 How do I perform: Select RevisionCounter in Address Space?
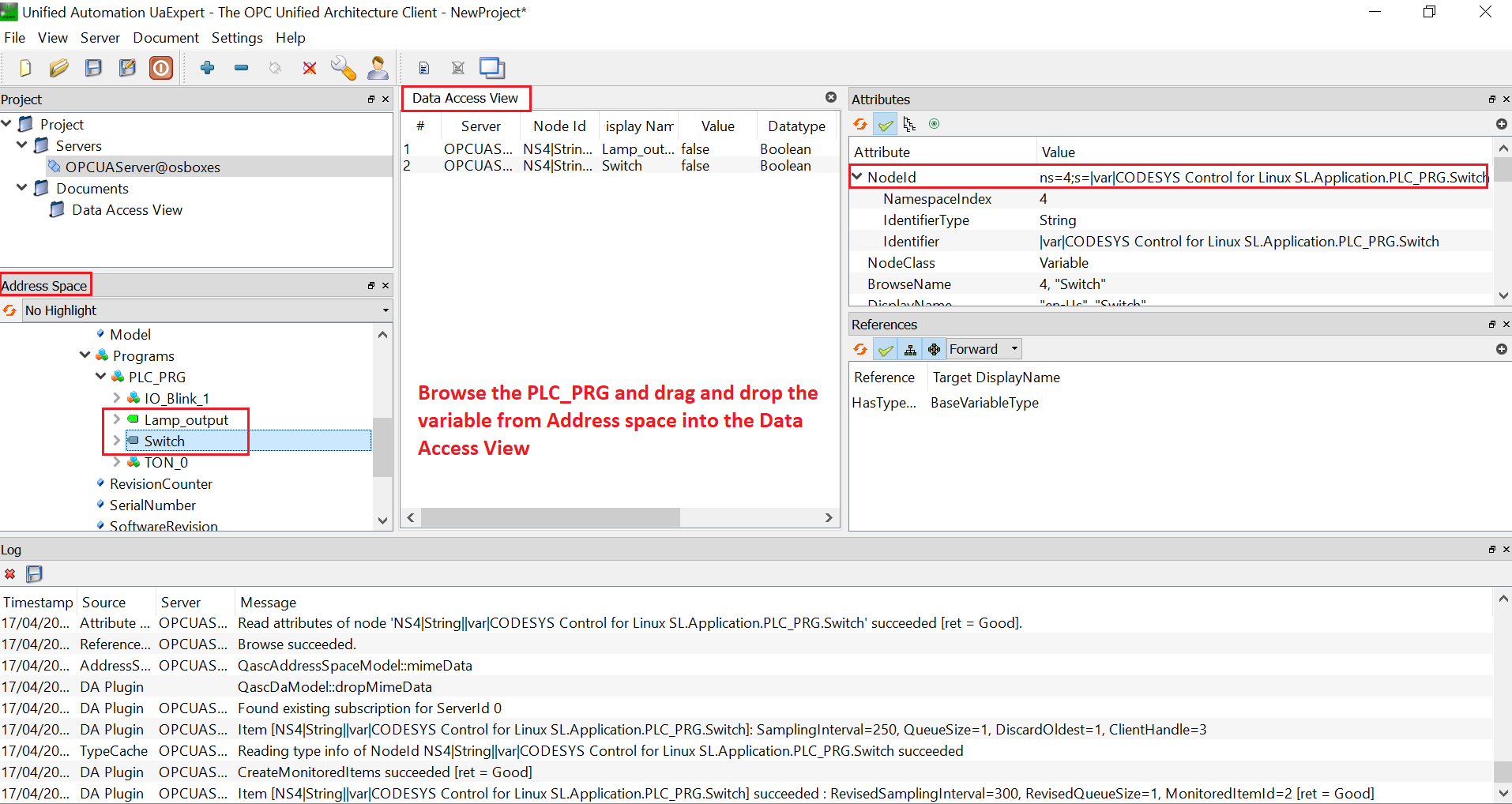pyautogui.click(x=161, y=483)
